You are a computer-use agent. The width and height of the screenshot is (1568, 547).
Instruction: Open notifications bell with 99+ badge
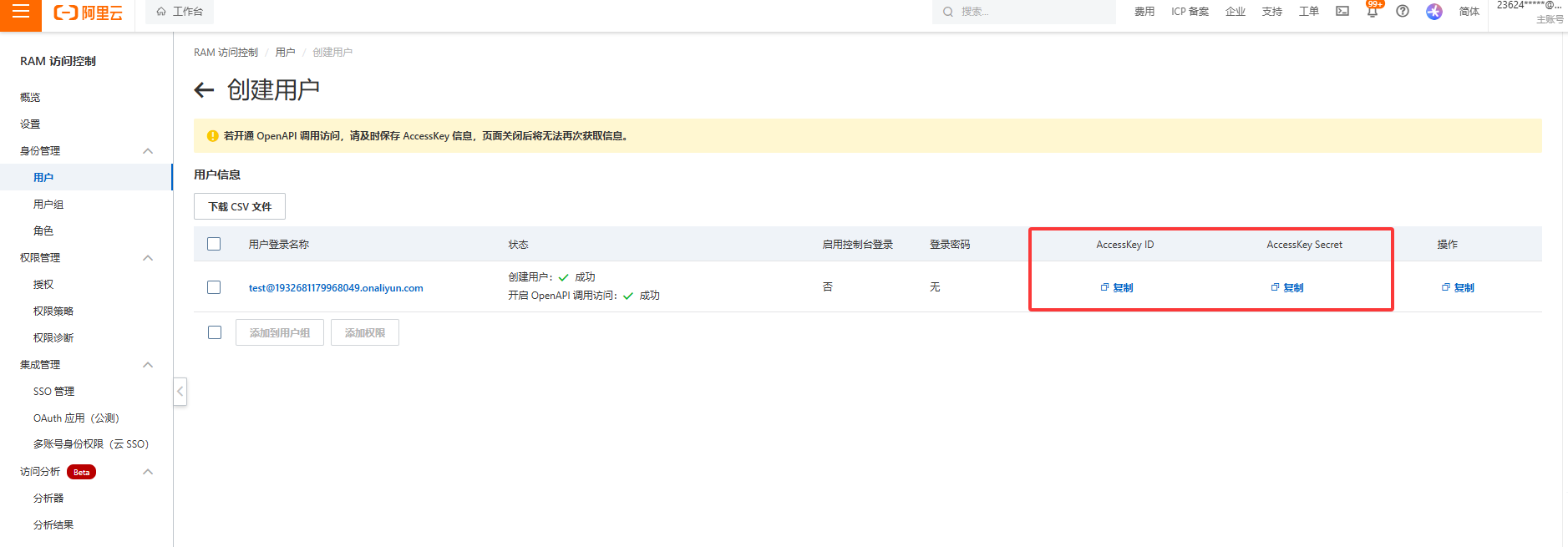click(1373, 11)
